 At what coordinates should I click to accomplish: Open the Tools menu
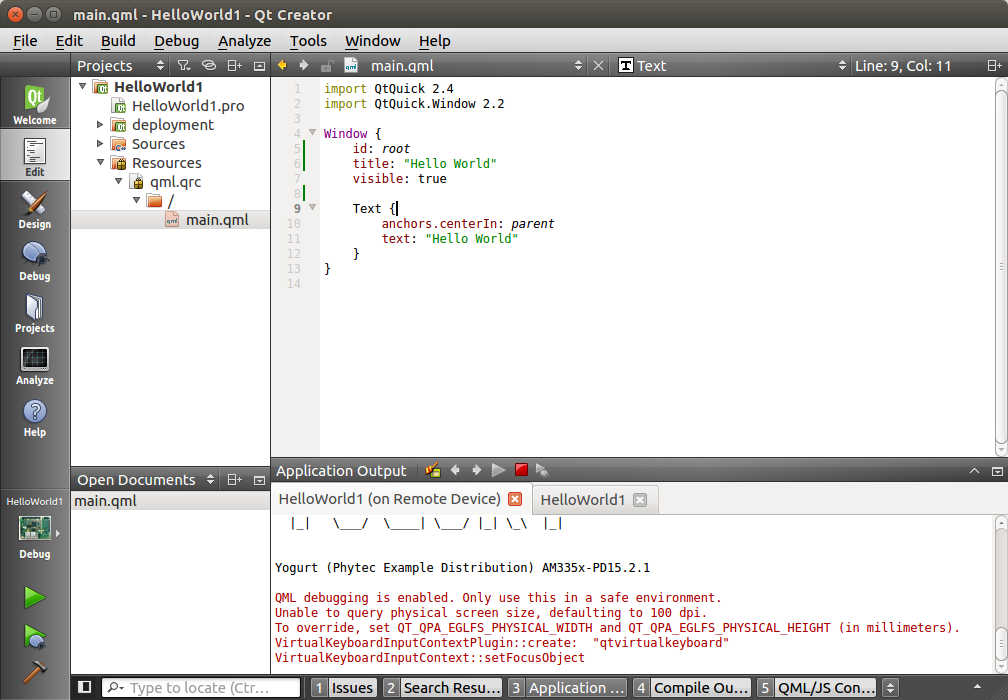point(308,40)
